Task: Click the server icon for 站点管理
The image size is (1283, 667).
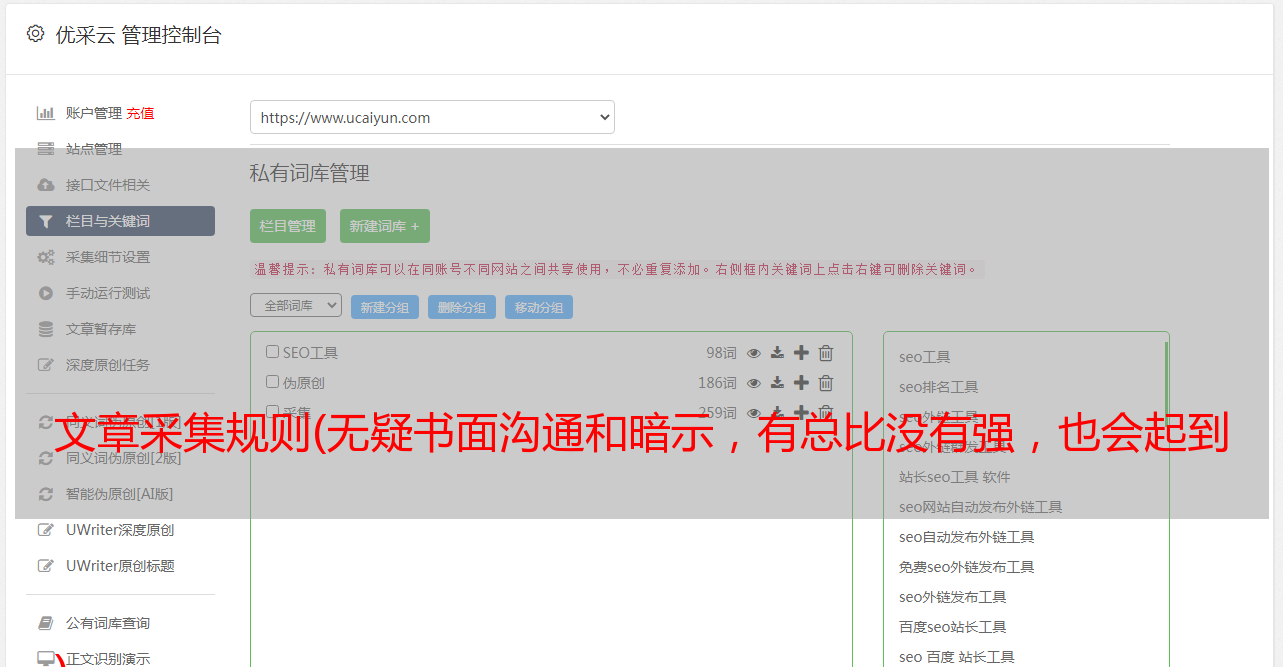Action: click(x=45, y=149)
